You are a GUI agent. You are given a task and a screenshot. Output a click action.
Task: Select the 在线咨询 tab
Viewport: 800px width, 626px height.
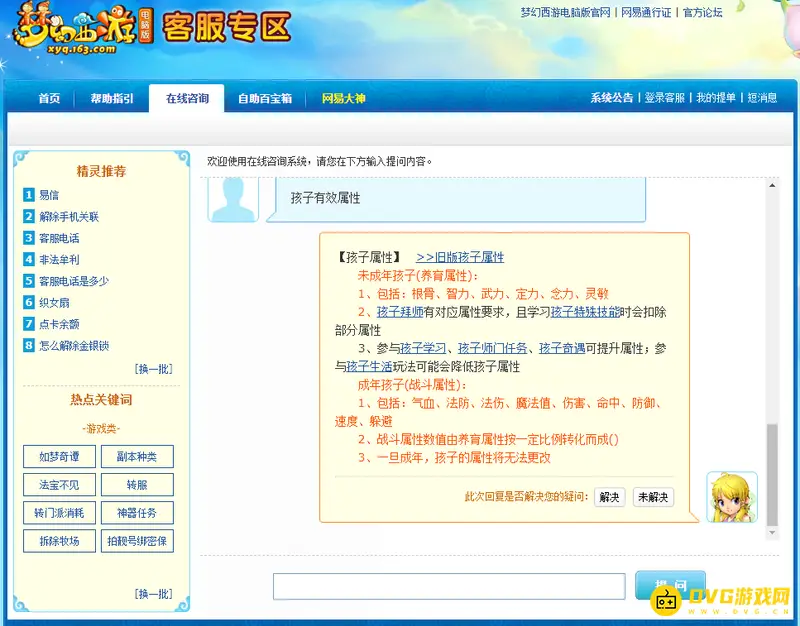[x=187, y=98]
